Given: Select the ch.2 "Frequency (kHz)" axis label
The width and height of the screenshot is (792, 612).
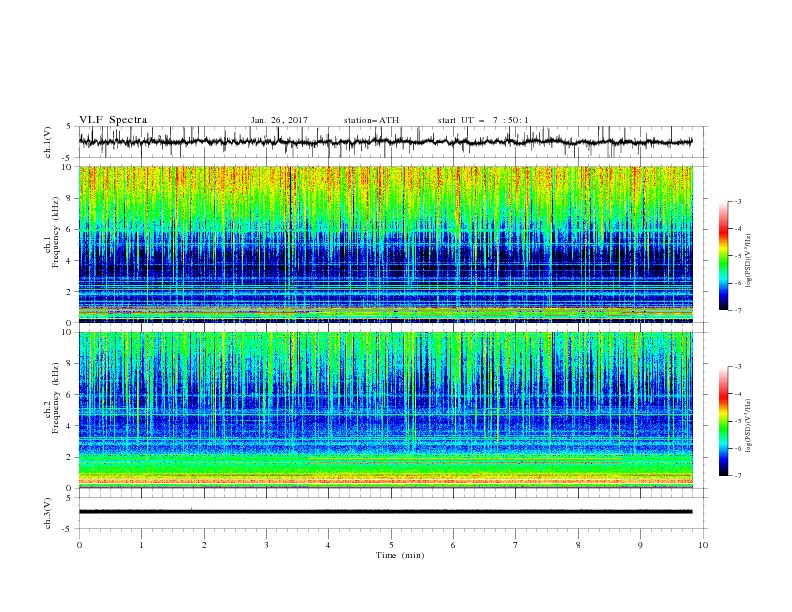Looking at the screenshot, I should 56,398.
